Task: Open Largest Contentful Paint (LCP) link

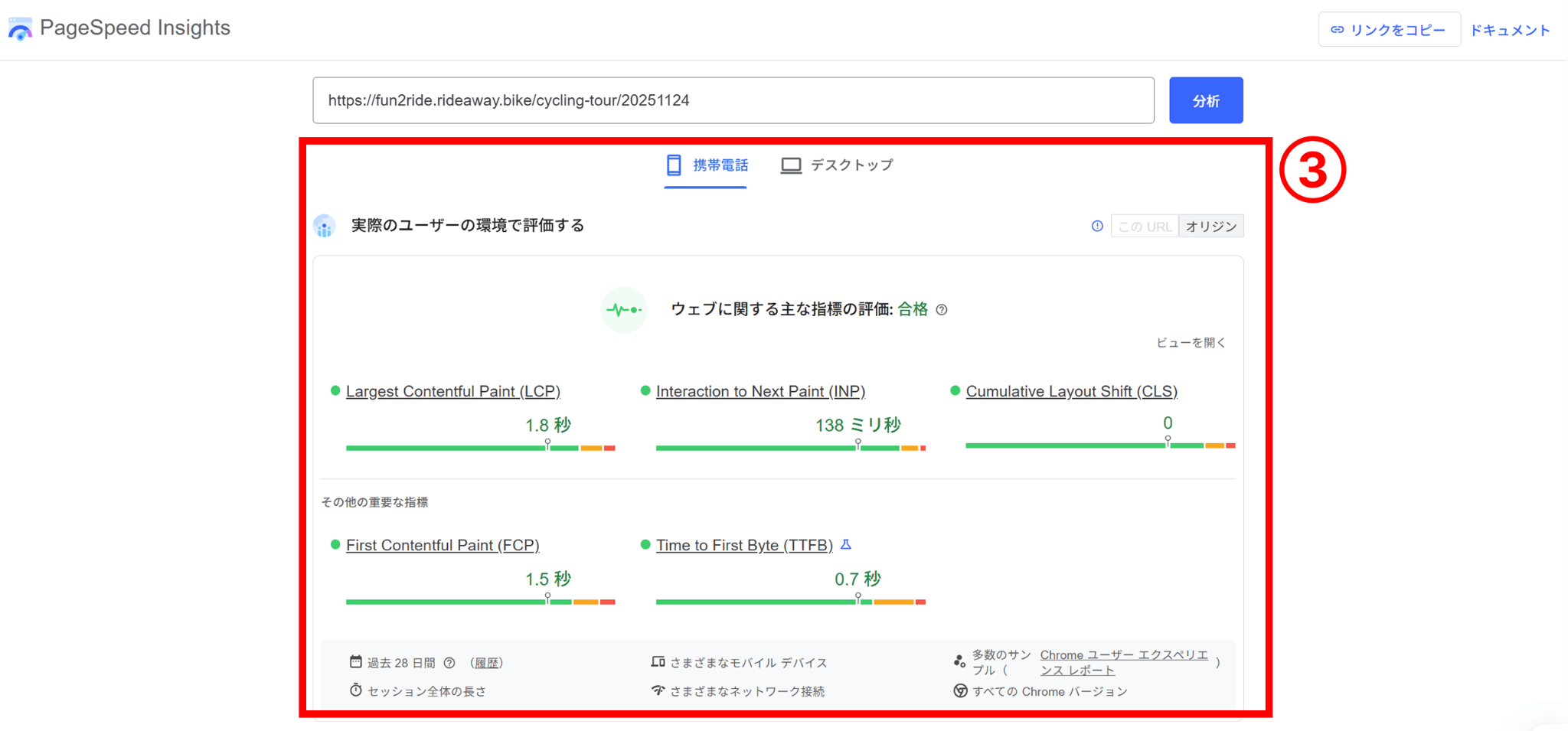Action: (x=452, y=391)
